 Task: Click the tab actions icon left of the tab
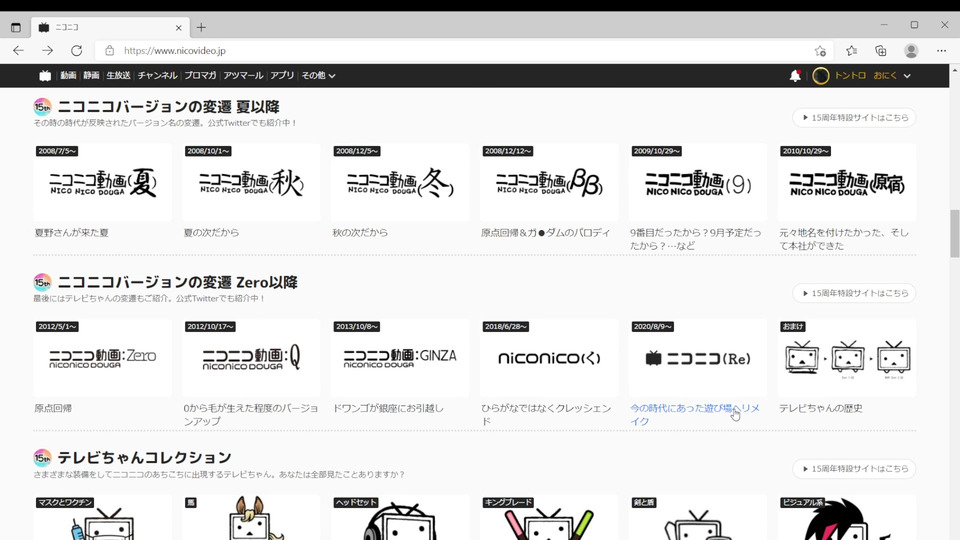click(x=16, y=27)
